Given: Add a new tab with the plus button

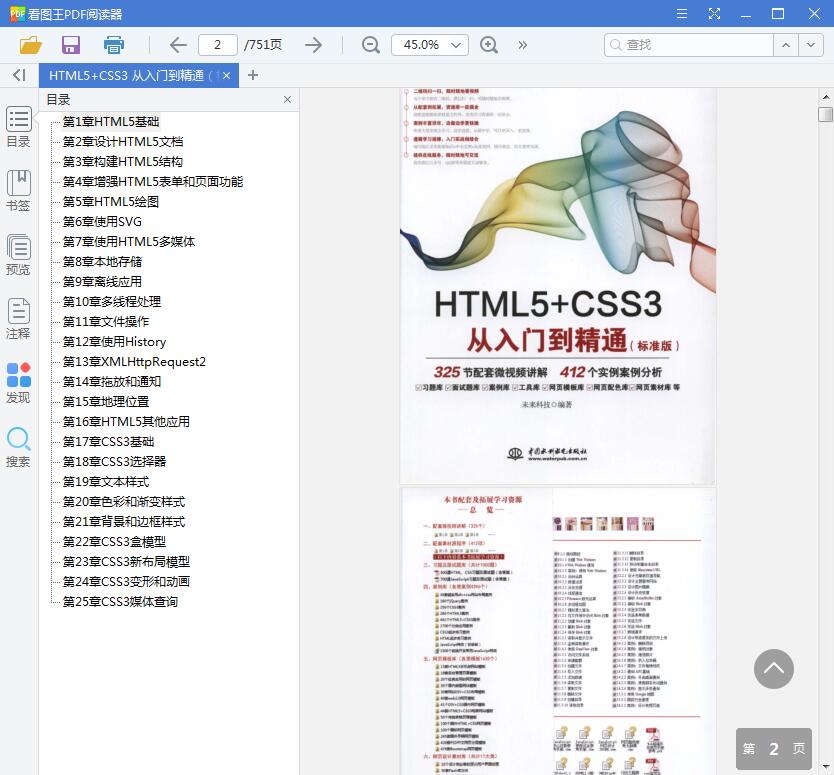Looking at the screenshot, I should [253, 76].
